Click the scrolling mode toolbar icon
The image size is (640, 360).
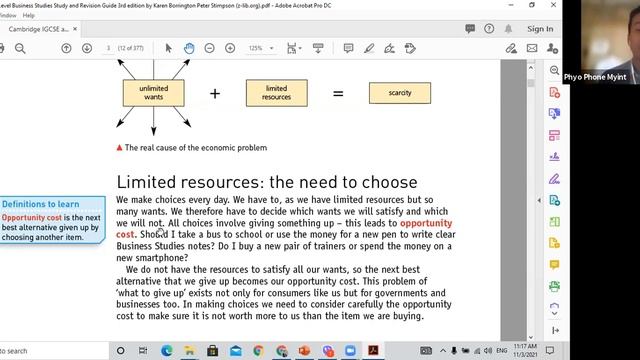tap(318, 48)
